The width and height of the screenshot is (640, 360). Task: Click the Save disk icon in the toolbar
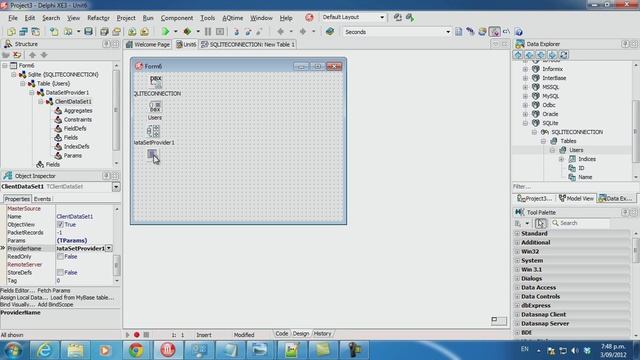tap(88, 31)
